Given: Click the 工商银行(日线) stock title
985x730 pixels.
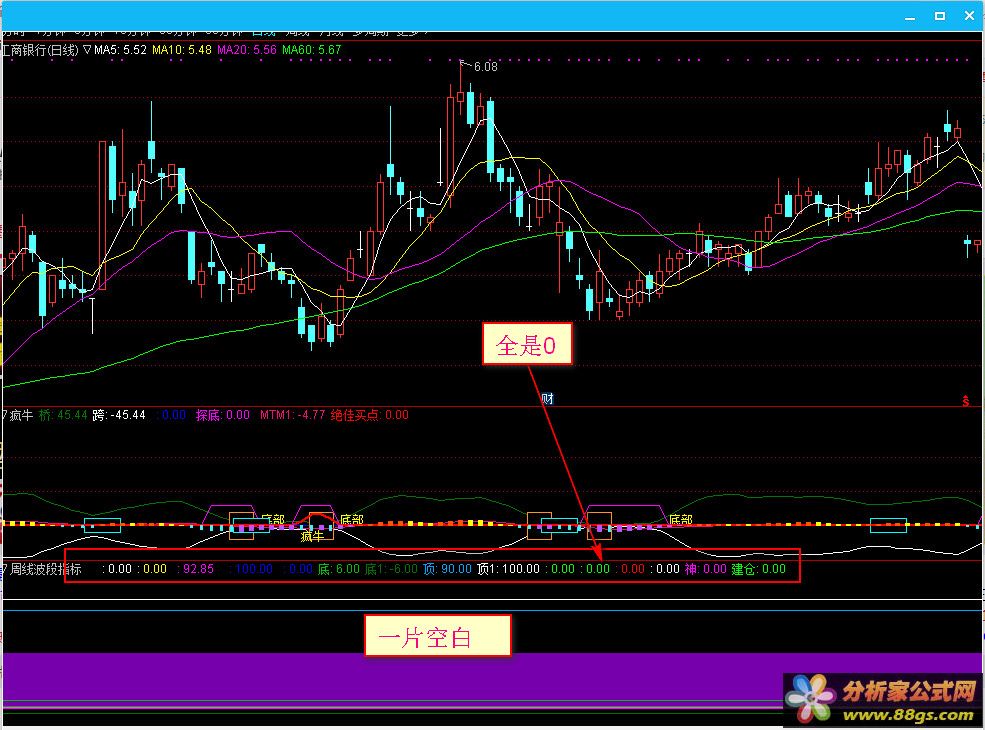Looking at the screenshot, I should 40,50.
